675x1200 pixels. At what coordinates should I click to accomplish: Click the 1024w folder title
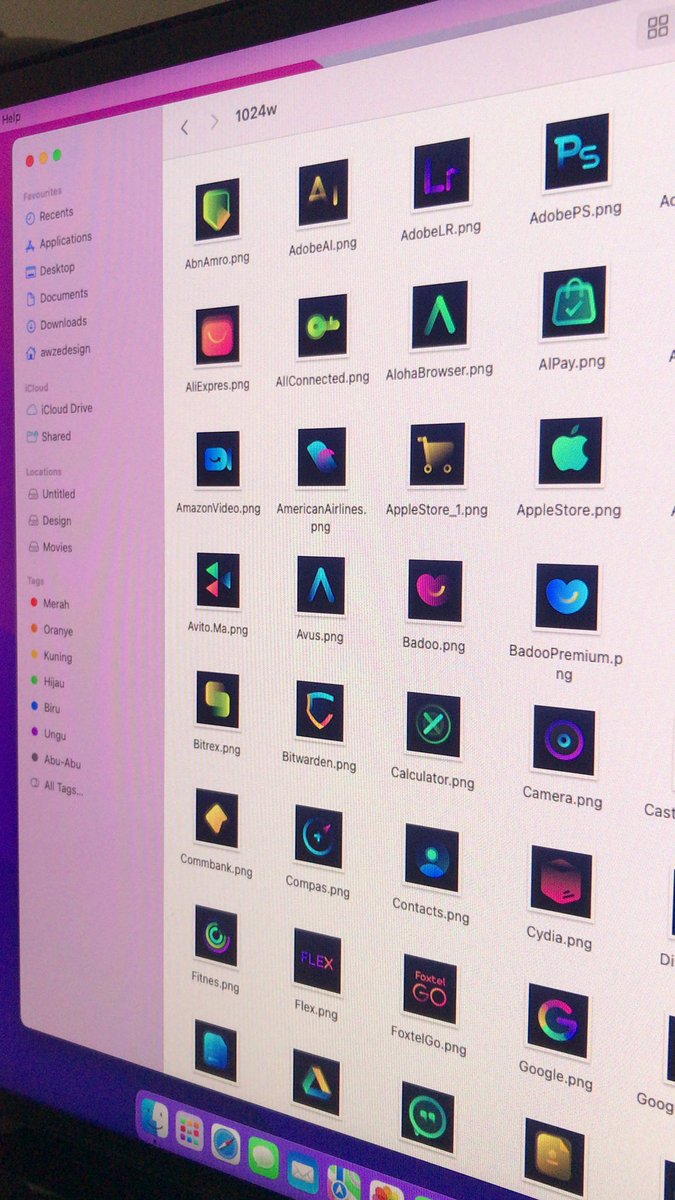256,112
